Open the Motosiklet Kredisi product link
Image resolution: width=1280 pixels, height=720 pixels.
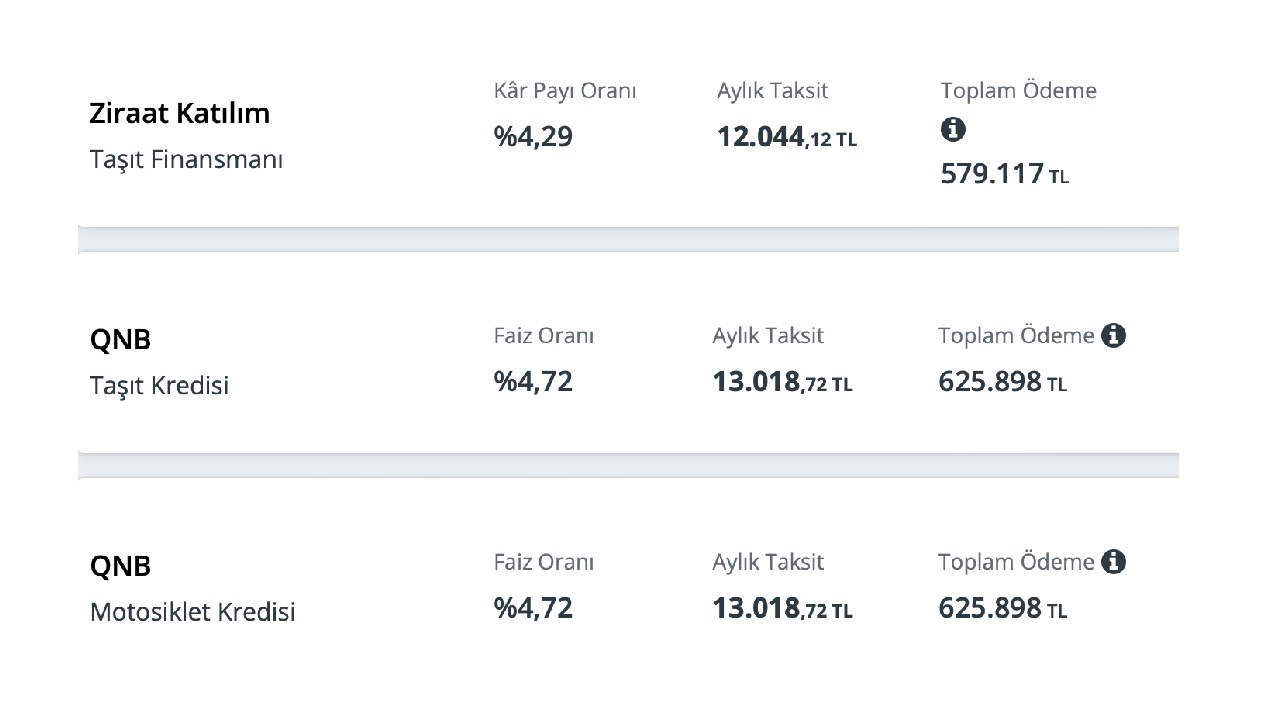(x=193, y=612)
